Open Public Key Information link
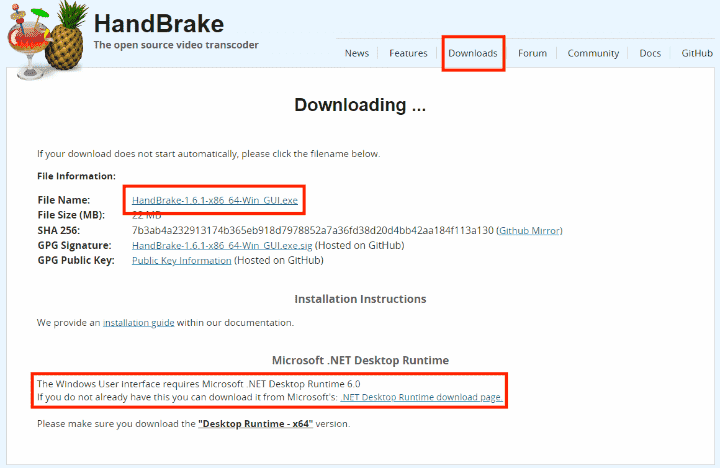720x468 pixels. pyautogui.click(x=181, y=260)
